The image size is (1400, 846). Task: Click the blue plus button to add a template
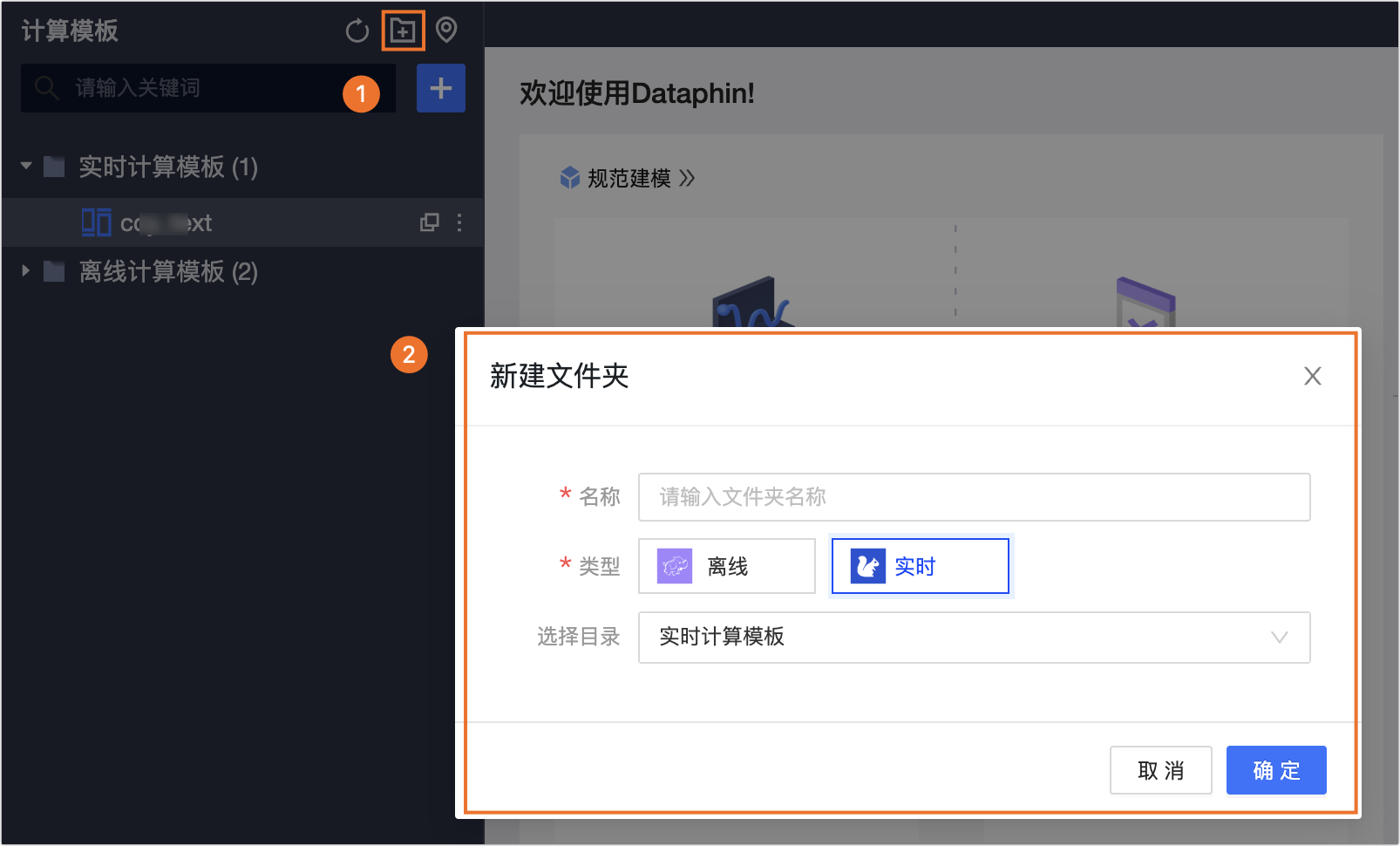[441, 88]
